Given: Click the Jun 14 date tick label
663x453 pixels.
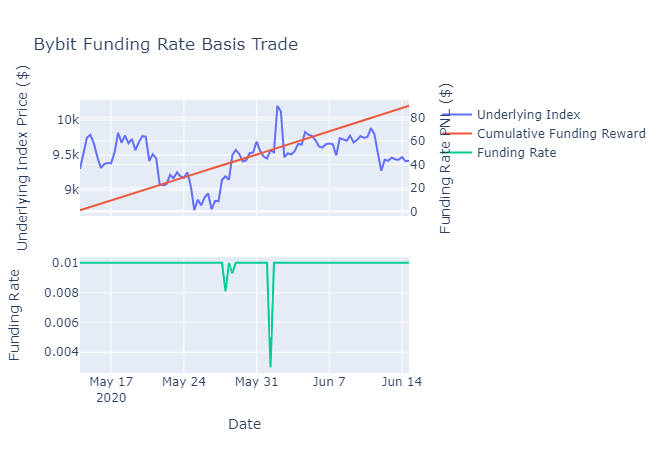Looking at the screenshot, I should point(402,382).
